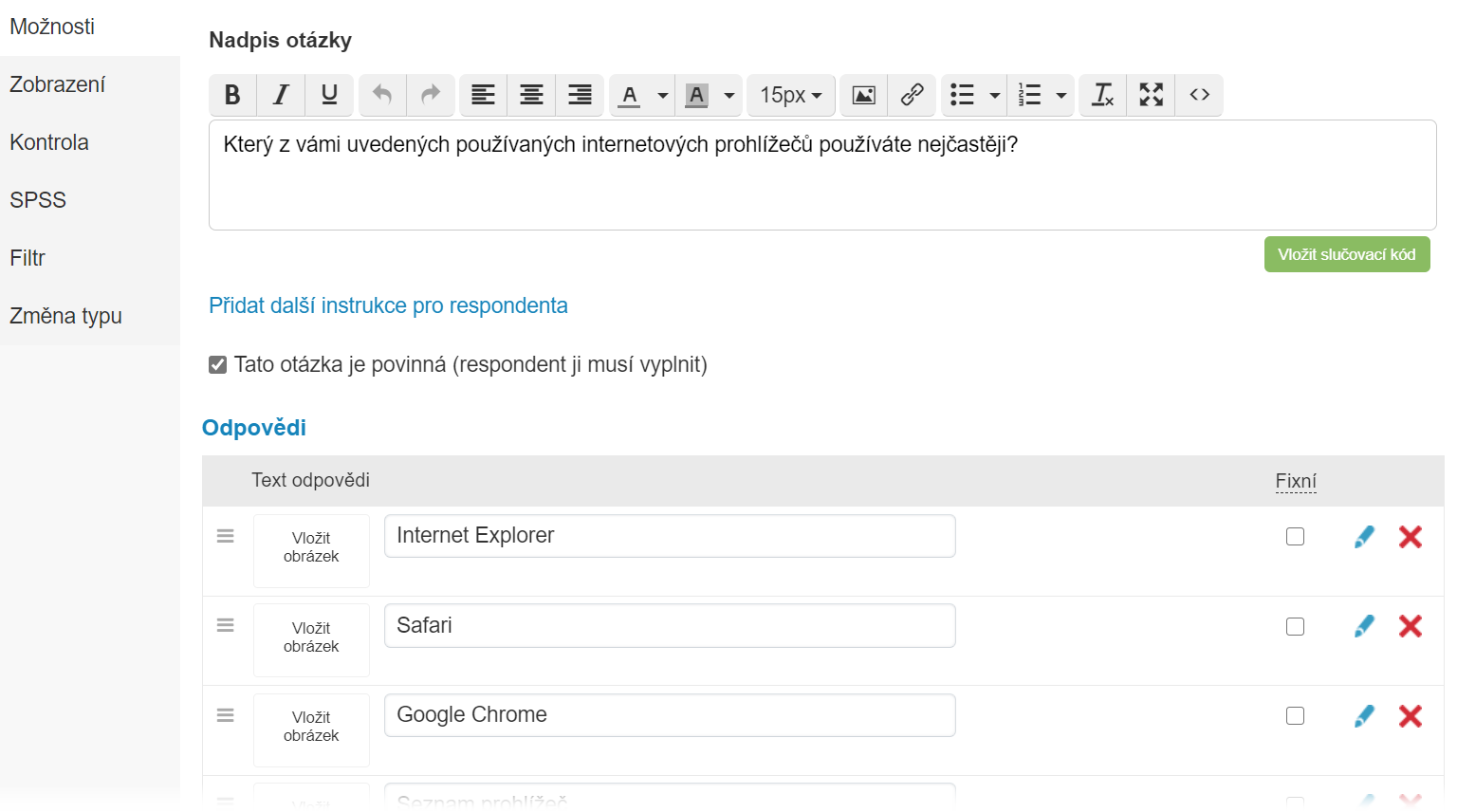Edit the Safari answer with pencil icon
The image size is (1457, 812).
coord(1364,626)
